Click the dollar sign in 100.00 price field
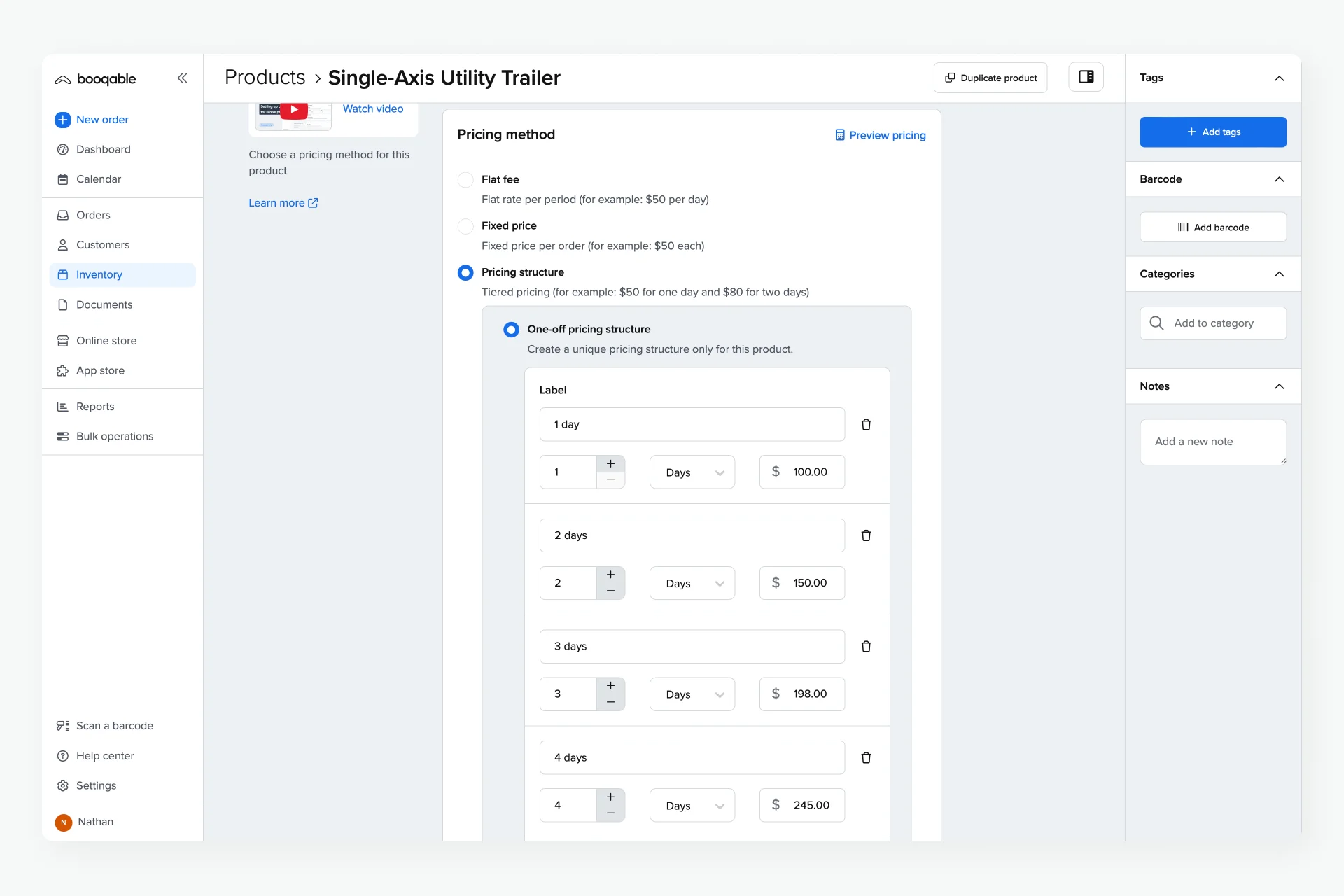Viewport: 1344px width, 896px height. click(776, 472)
